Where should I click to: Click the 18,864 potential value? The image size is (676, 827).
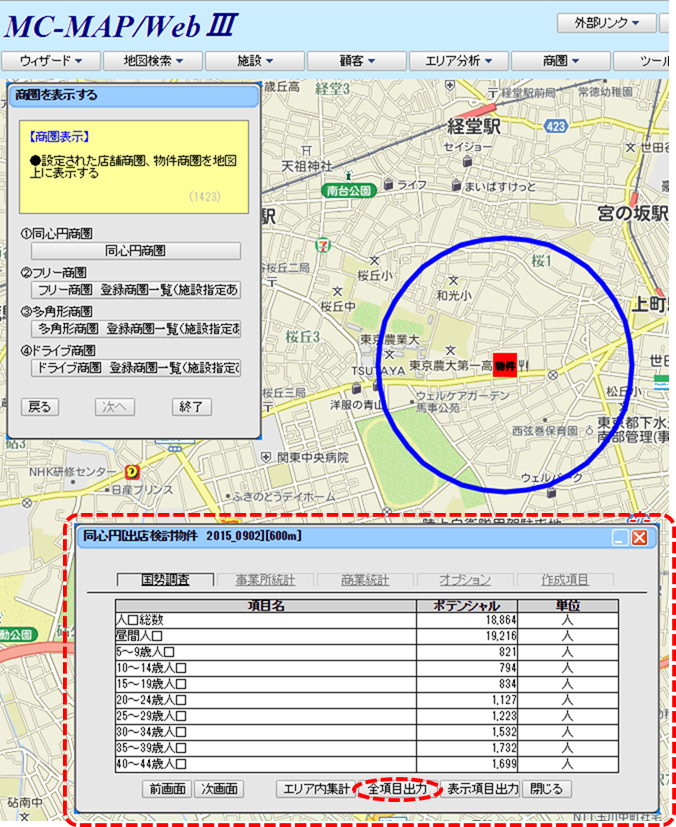pyautogui.click(x=501, y=620)
